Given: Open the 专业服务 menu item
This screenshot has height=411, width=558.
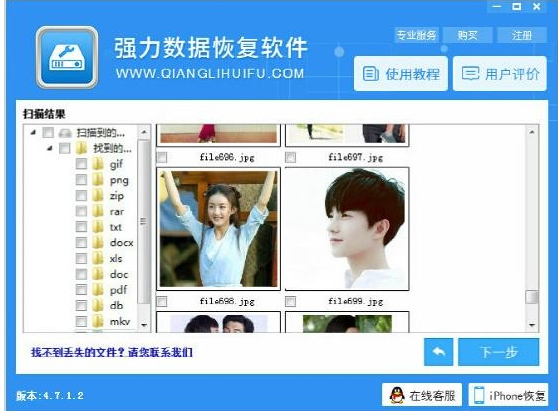Looking at the screenshot, I should click(416, 35).
